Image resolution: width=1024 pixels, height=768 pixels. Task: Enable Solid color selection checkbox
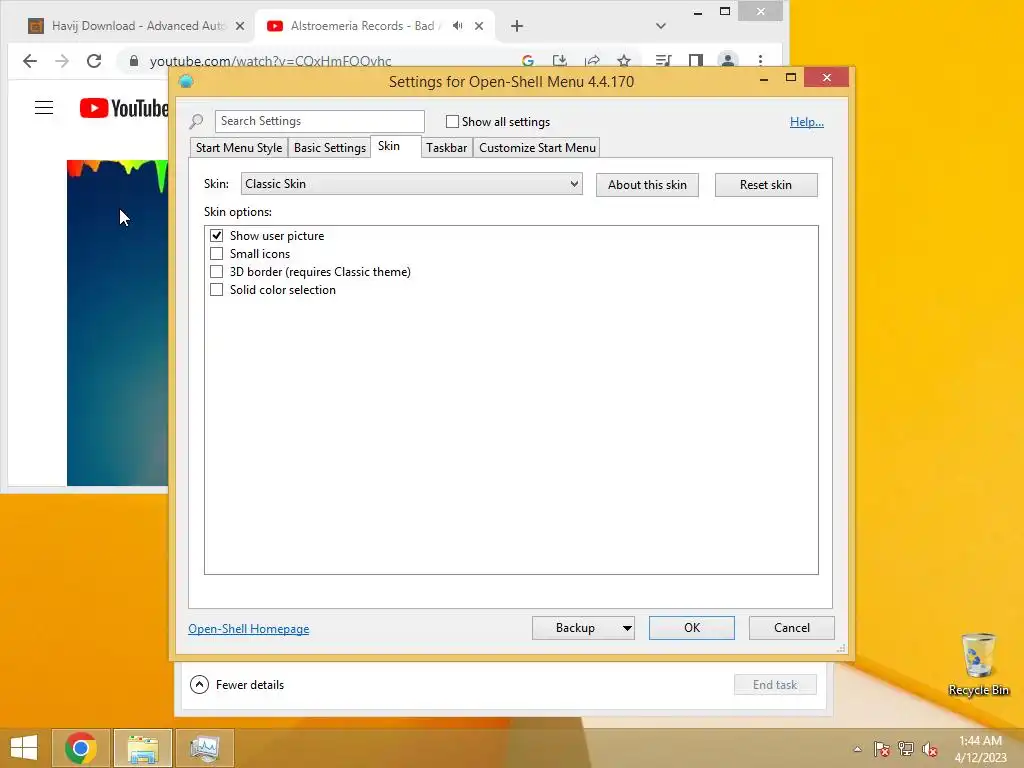click(216, 289)
